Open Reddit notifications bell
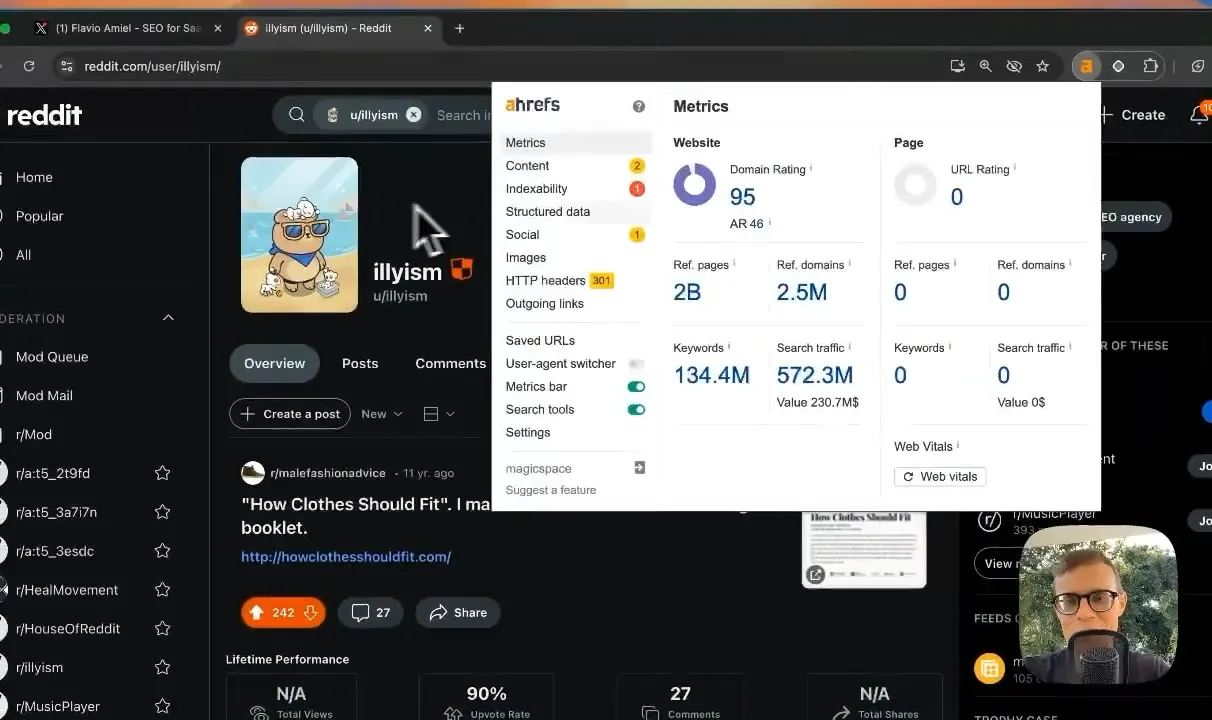The image size is (1212, 720). click(x=1198, y=115)
